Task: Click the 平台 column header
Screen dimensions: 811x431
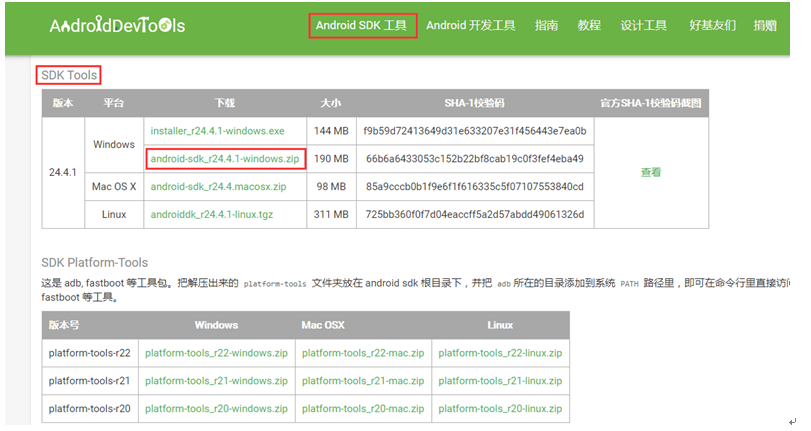Action: (x=114, y=103)
